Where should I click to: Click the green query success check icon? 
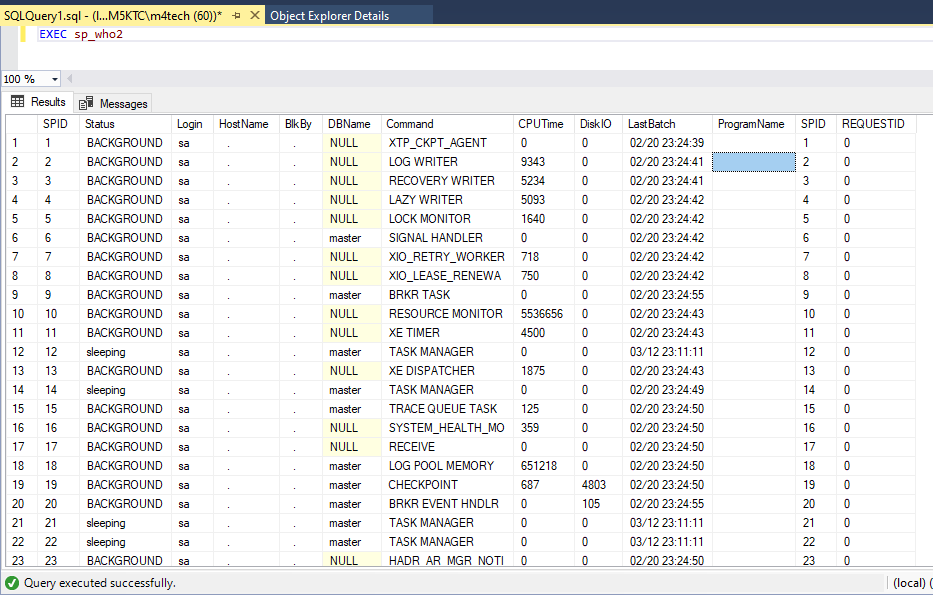pos(12,582)
